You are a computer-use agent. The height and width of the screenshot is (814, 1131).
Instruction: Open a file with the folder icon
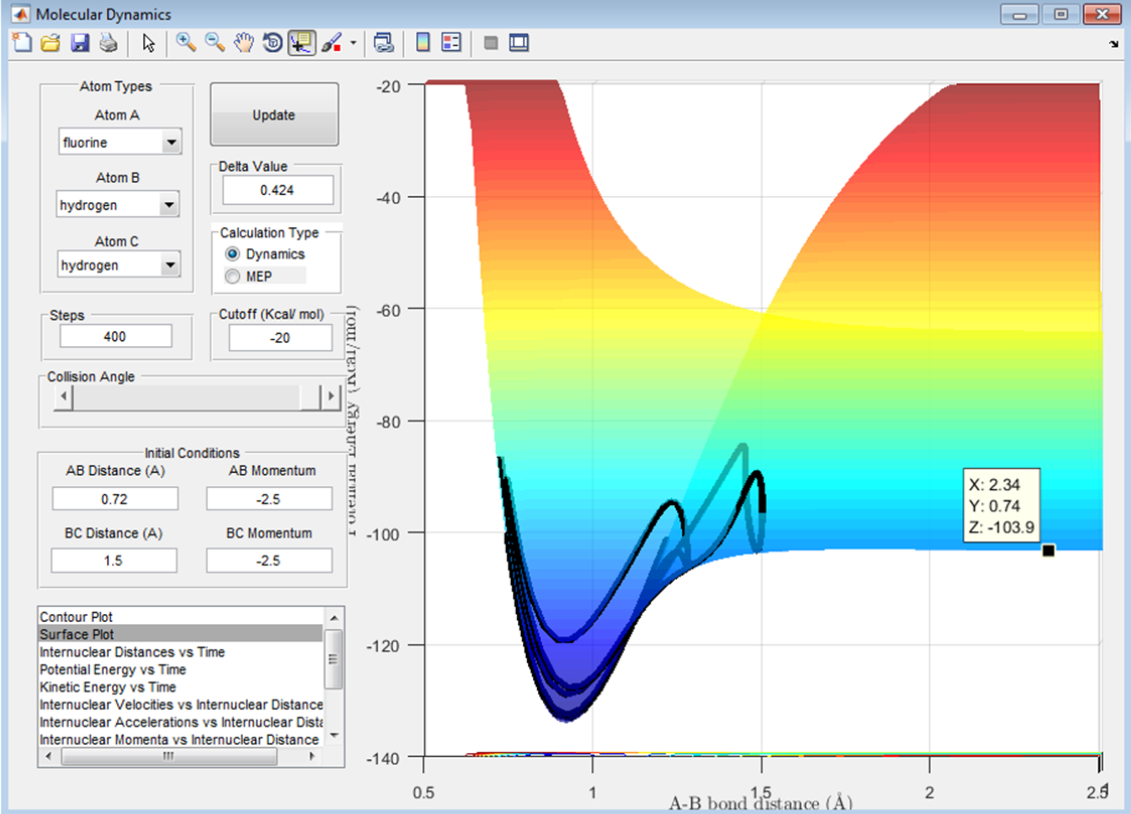tap(50, 43)
